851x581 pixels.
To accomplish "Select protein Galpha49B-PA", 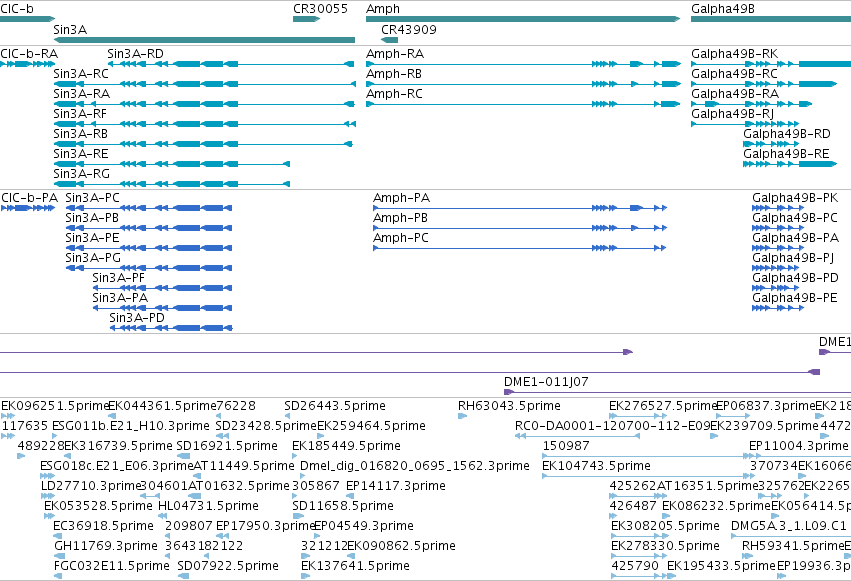I will 778,248.
